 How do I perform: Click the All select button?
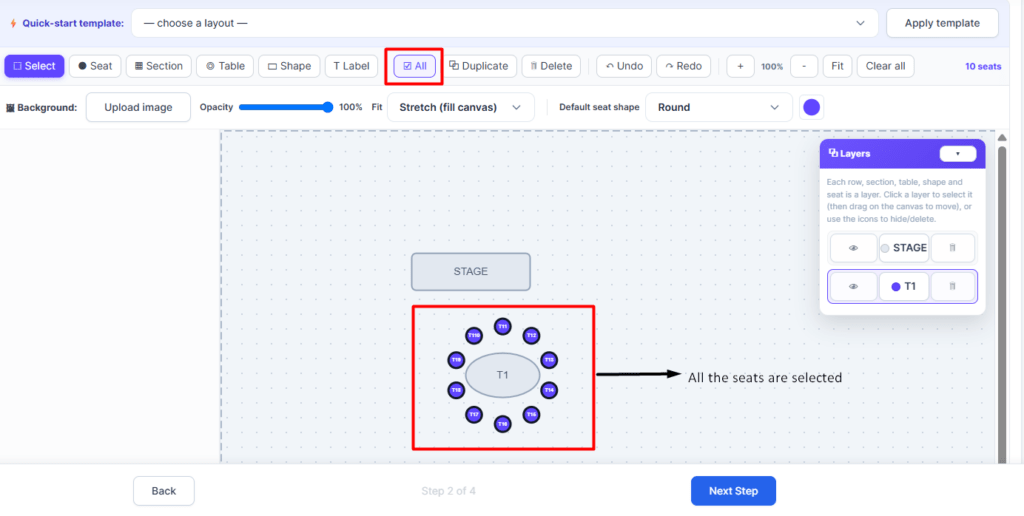(x=415, y=66)
